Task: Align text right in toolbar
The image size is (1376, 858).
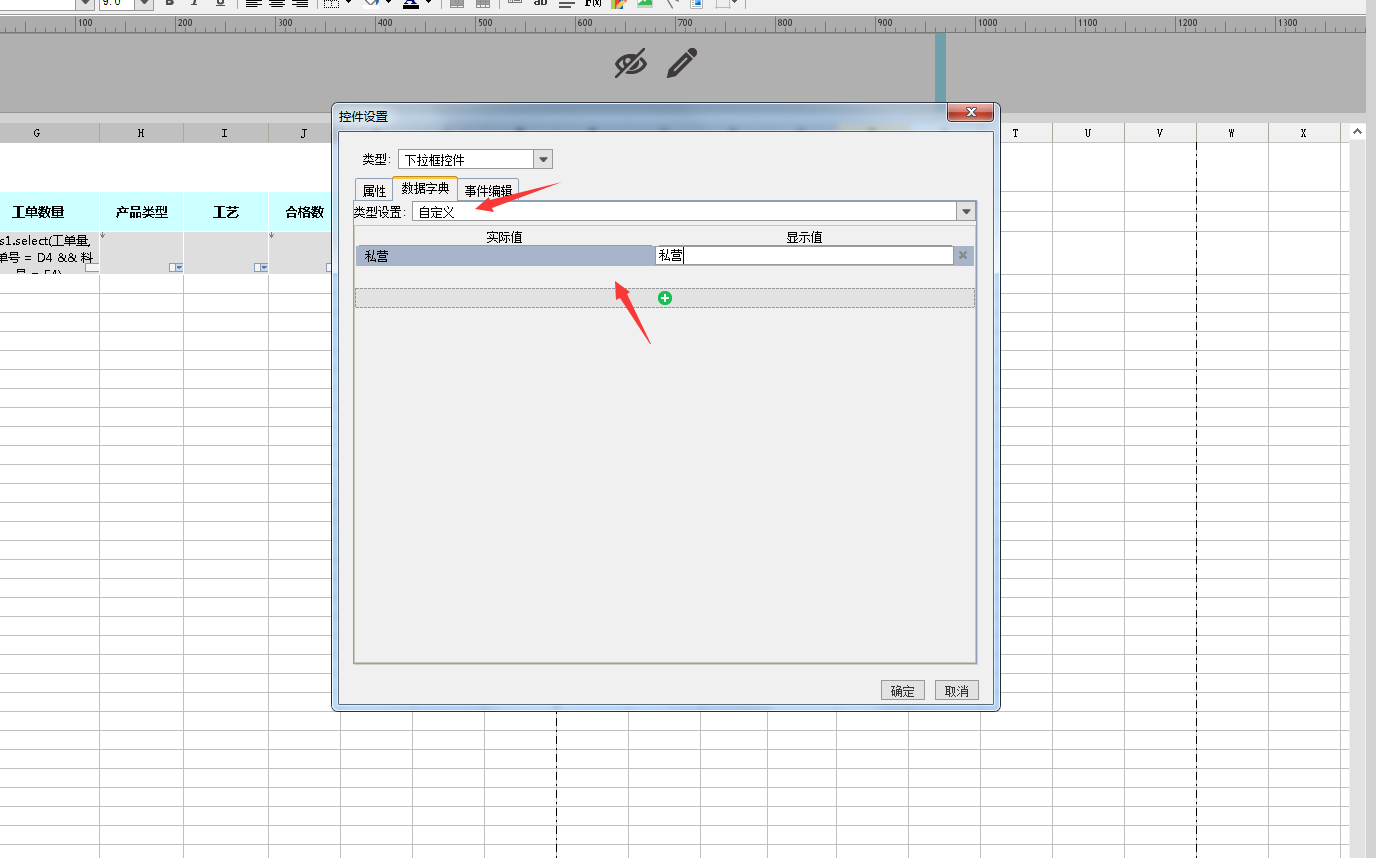Action: pyautogui.click(x=300, y=4)
